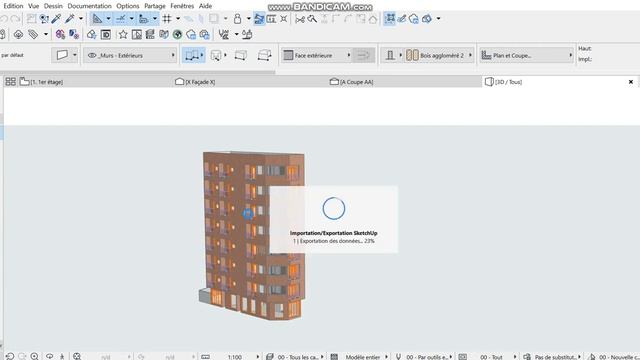This screenshot has height=360, width=640.
Task: Click the green globe location icon
Action: click(x=177, y=34)
